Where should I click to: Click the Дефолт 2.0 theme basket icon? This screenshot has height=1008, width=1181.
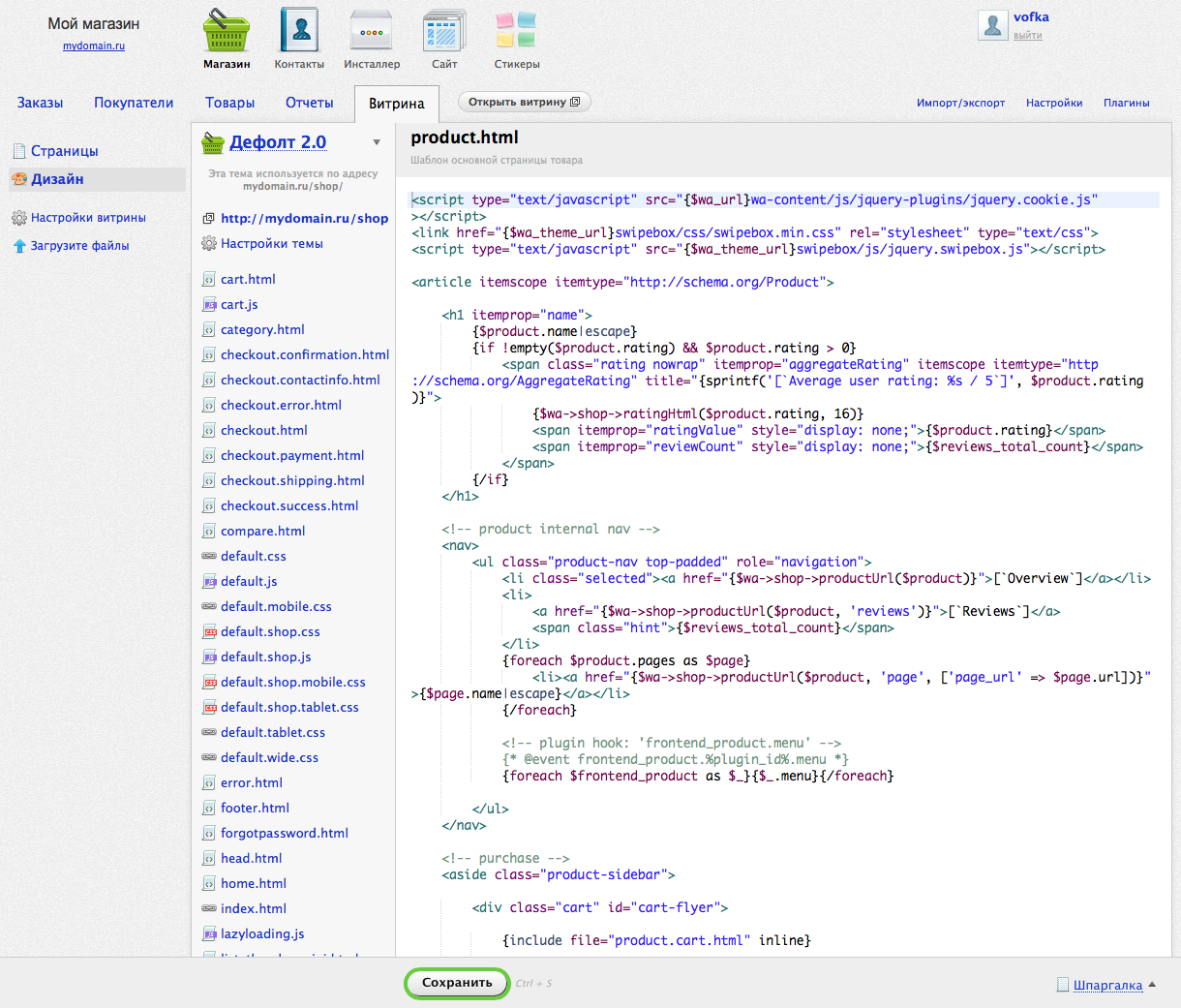[213, 143]
